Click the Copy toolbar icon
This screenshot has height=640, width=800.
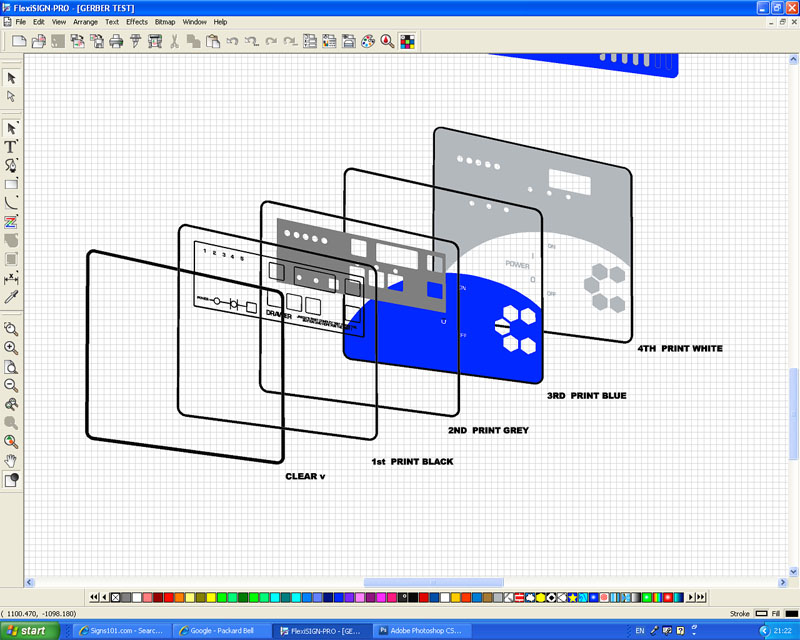coord(193,41)
